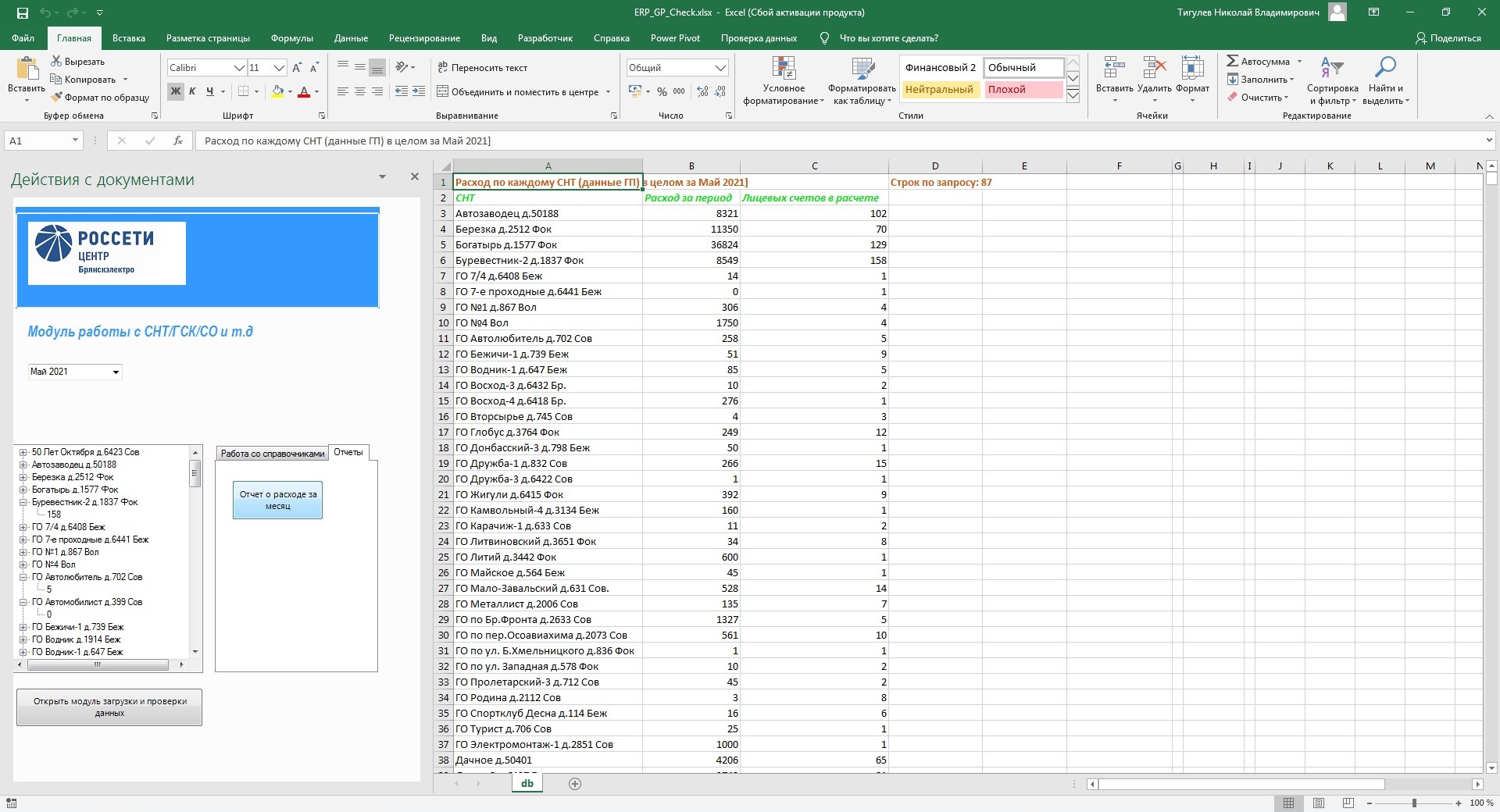Open the Calibri font name dropdown
Image resolution: width=1500 pixels, height=812 pixels.
pos(239,68)
